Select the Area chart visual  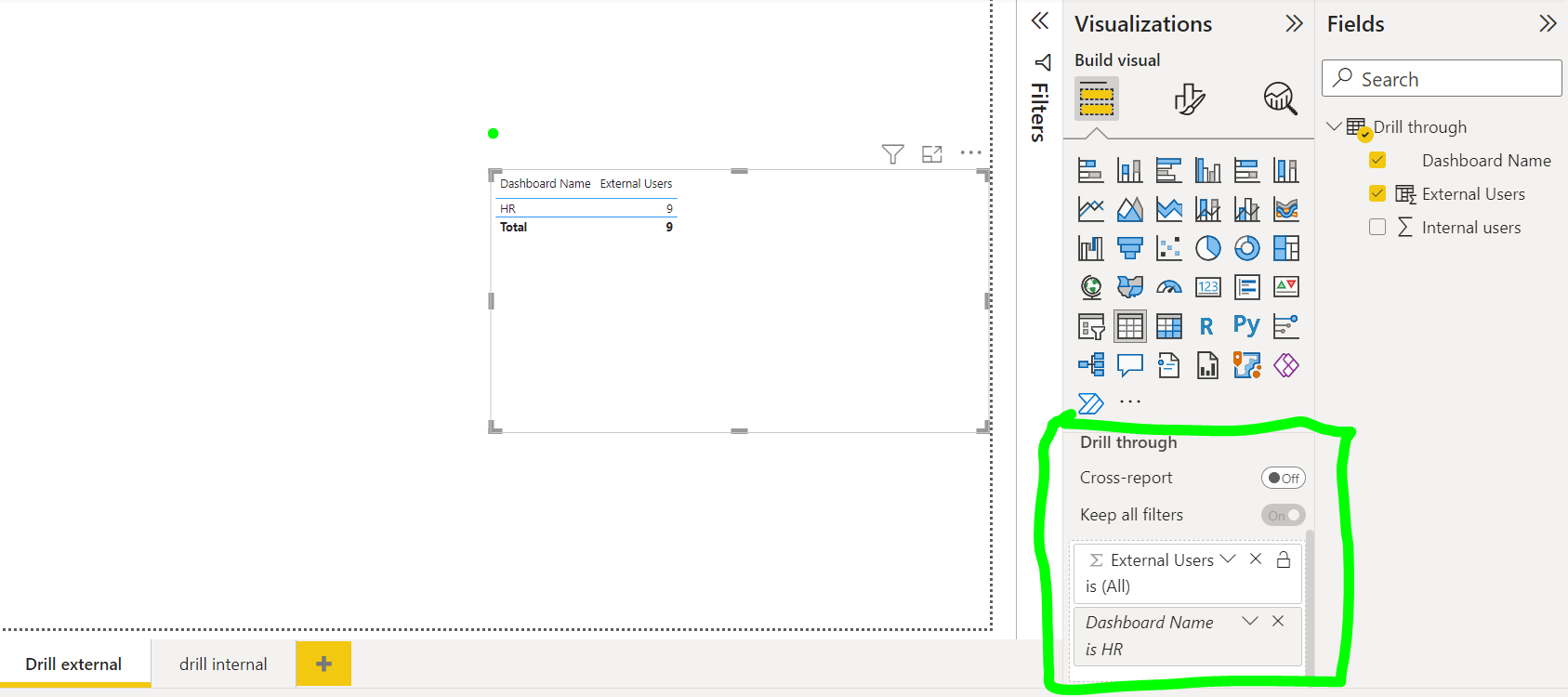click(1130, 209)
